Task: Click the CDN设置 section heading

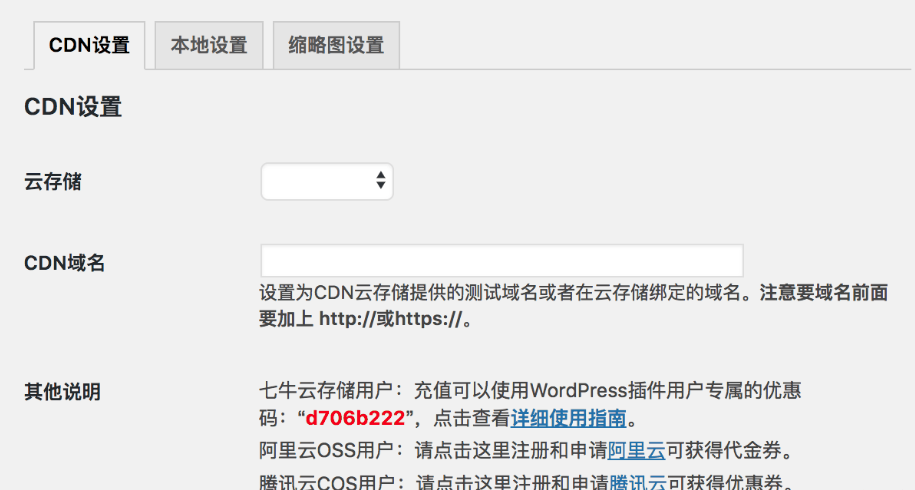Action: pyautogui.click(x=73, y=107)
